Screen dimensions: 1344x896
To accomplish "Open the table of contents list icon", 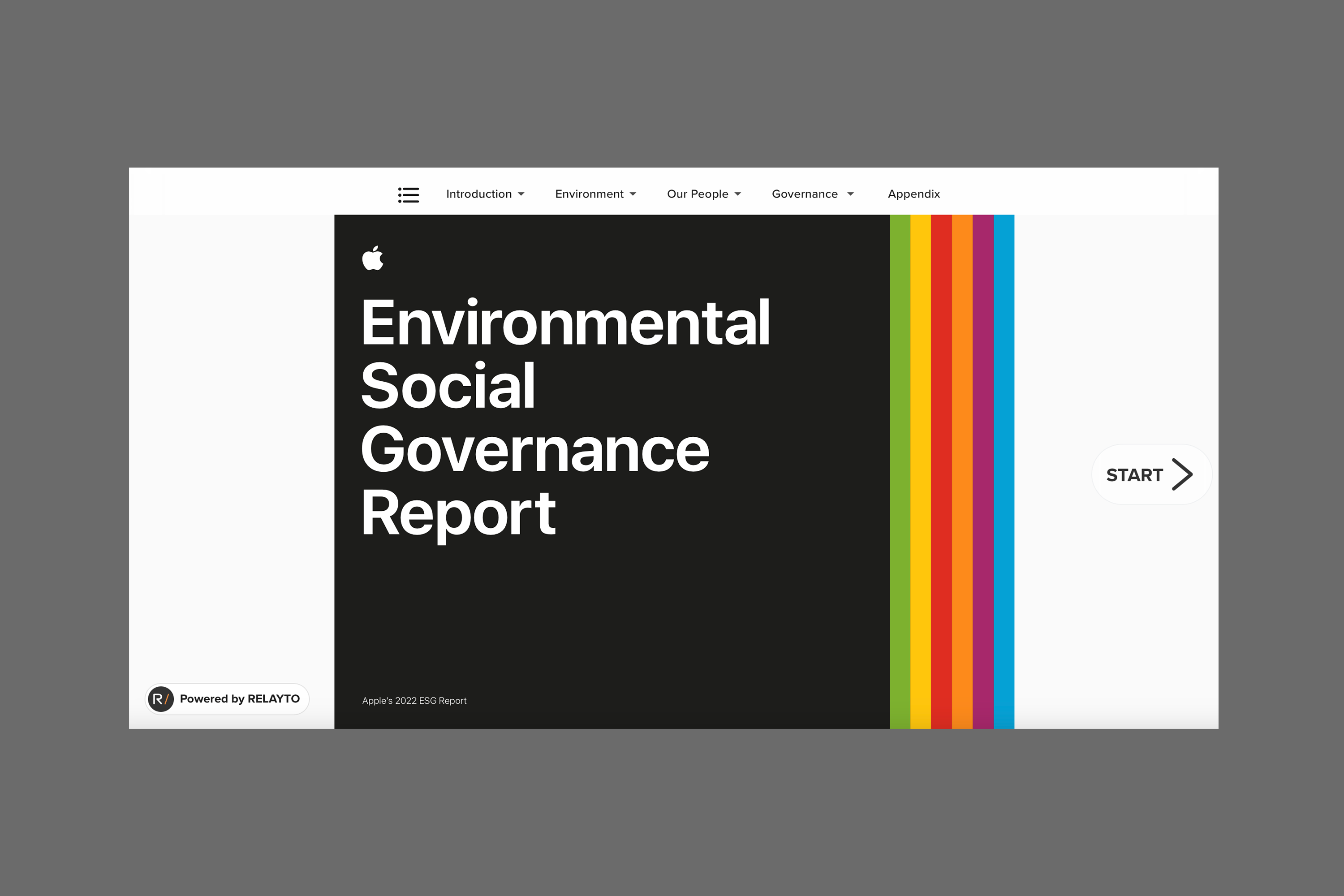I will coord(409,195).
